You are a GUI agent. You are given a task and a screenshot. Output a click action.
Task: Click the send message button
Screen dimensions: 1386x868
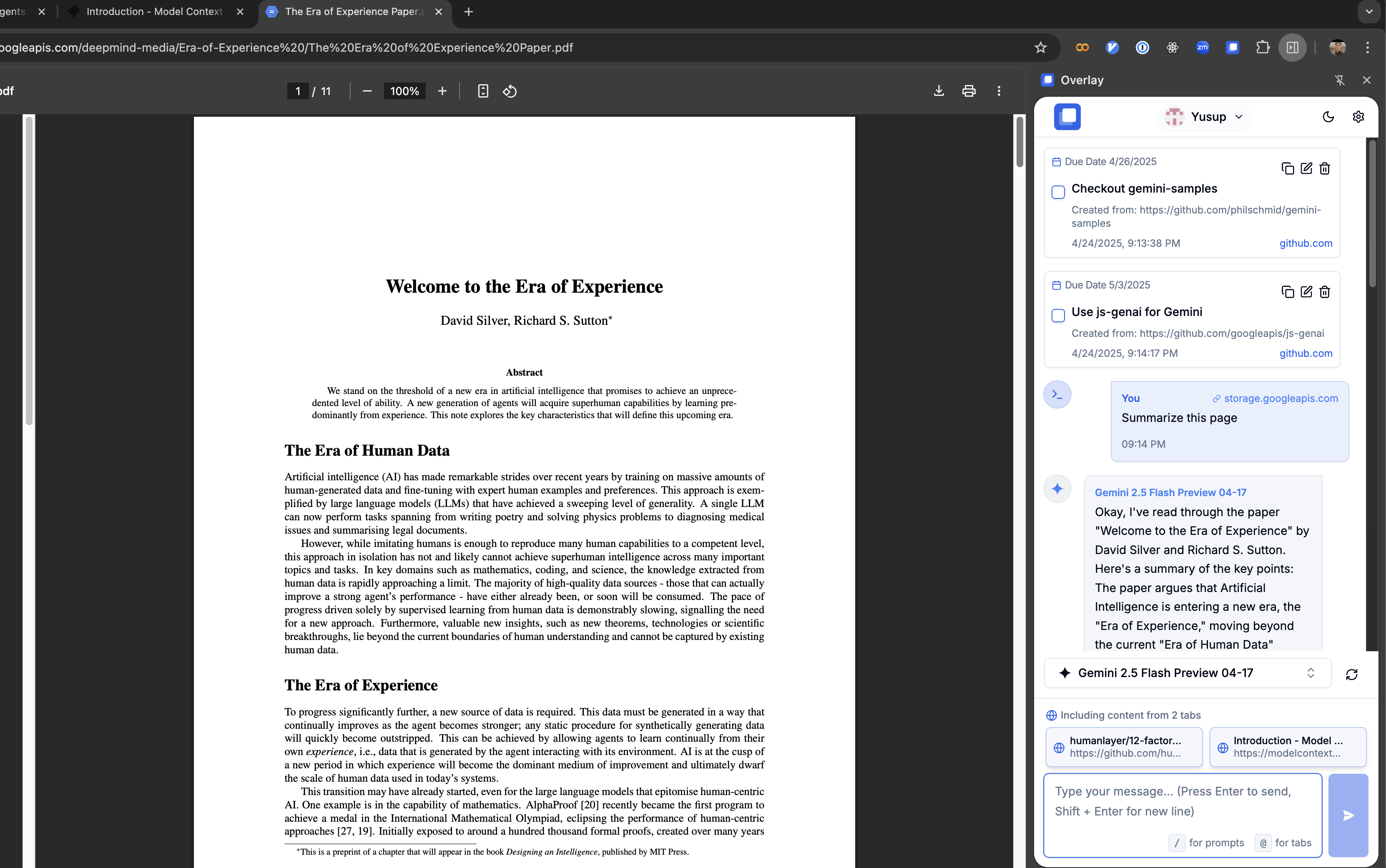pyautogui.click(x=1348, y=815)
